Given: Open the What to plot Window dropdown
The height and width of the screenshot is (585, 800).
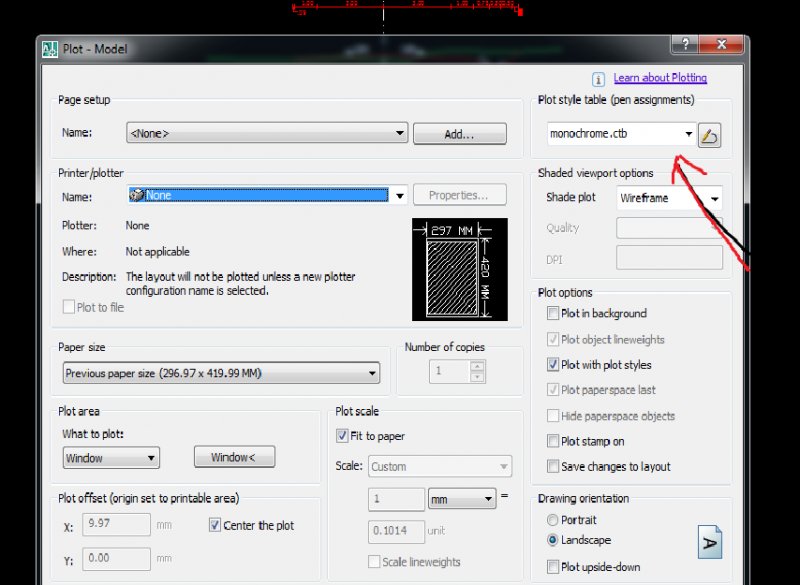Looking at the screenshot, I should [x=111, y=457].
